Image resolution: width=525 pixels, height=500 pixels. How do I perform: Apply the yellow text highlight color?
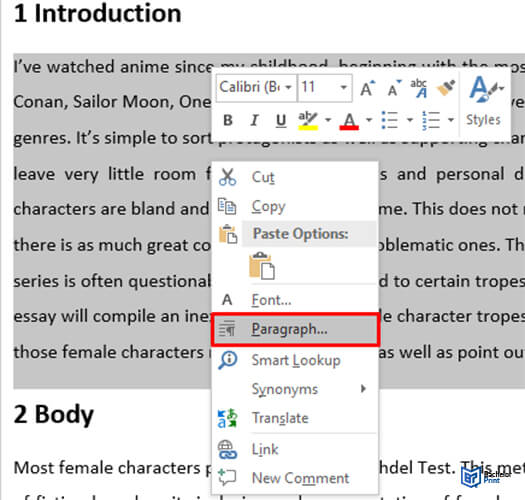(308, 121)
